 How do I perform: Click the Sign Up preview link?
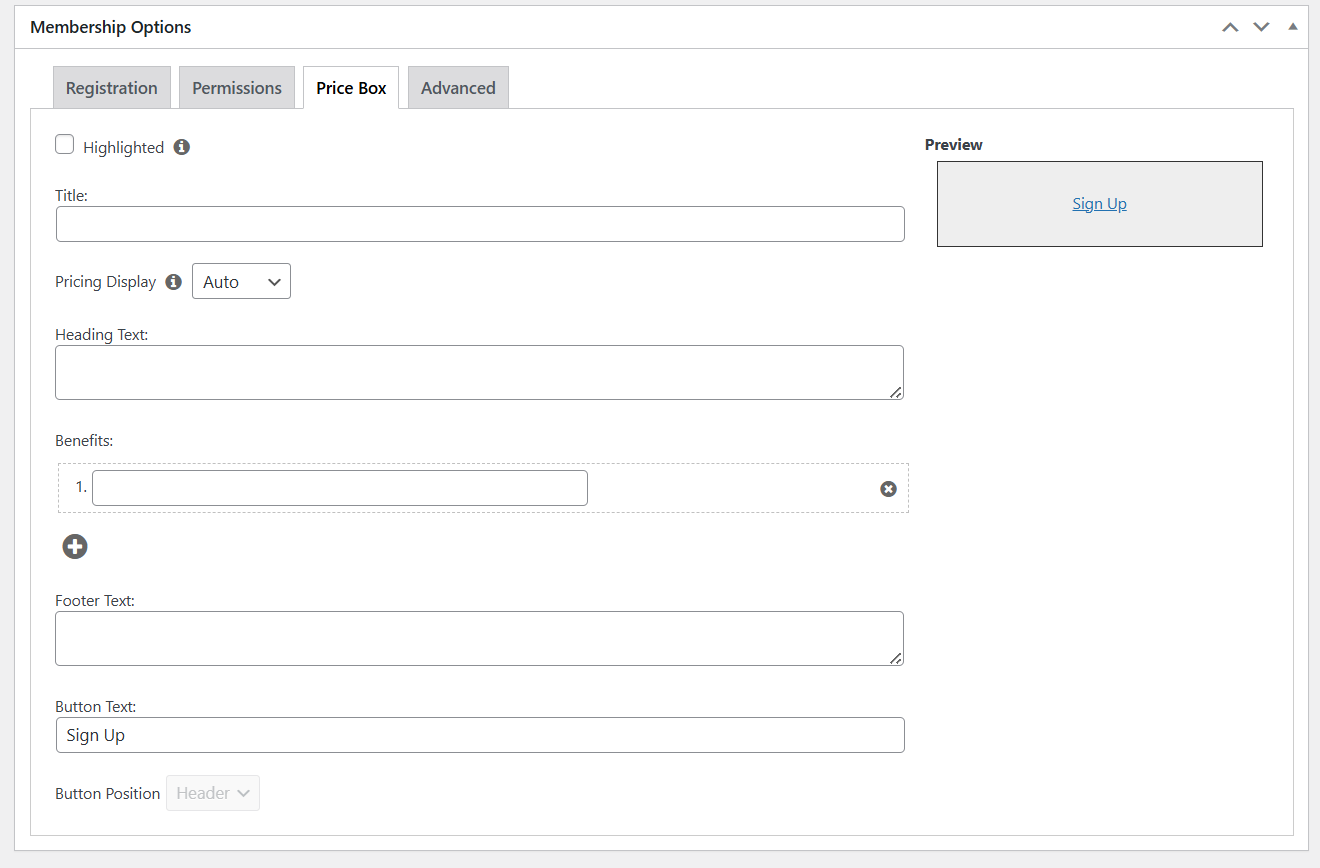coord(1099,204)
